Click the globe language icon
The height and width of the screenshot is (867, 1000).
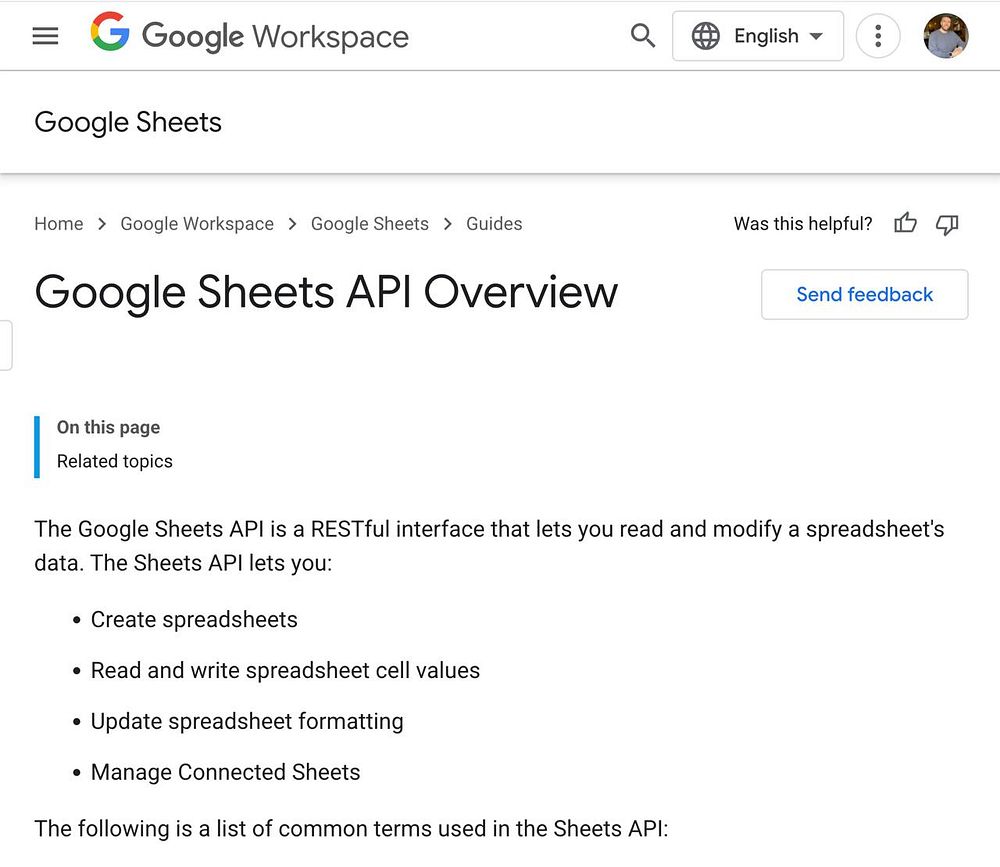[705, 36]
